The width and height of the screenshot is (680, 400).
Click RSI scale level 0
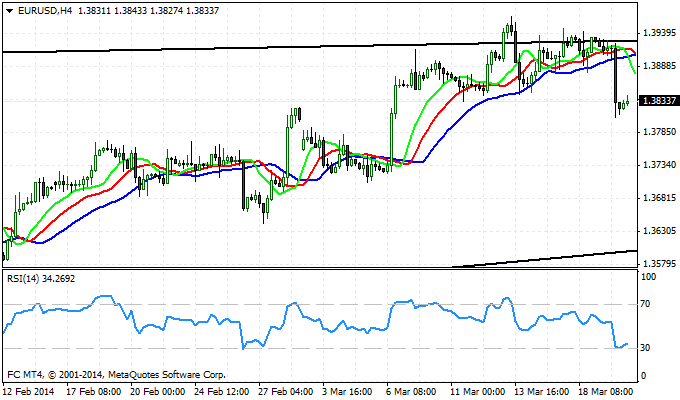pyautogui.click(x=644, y=376)
